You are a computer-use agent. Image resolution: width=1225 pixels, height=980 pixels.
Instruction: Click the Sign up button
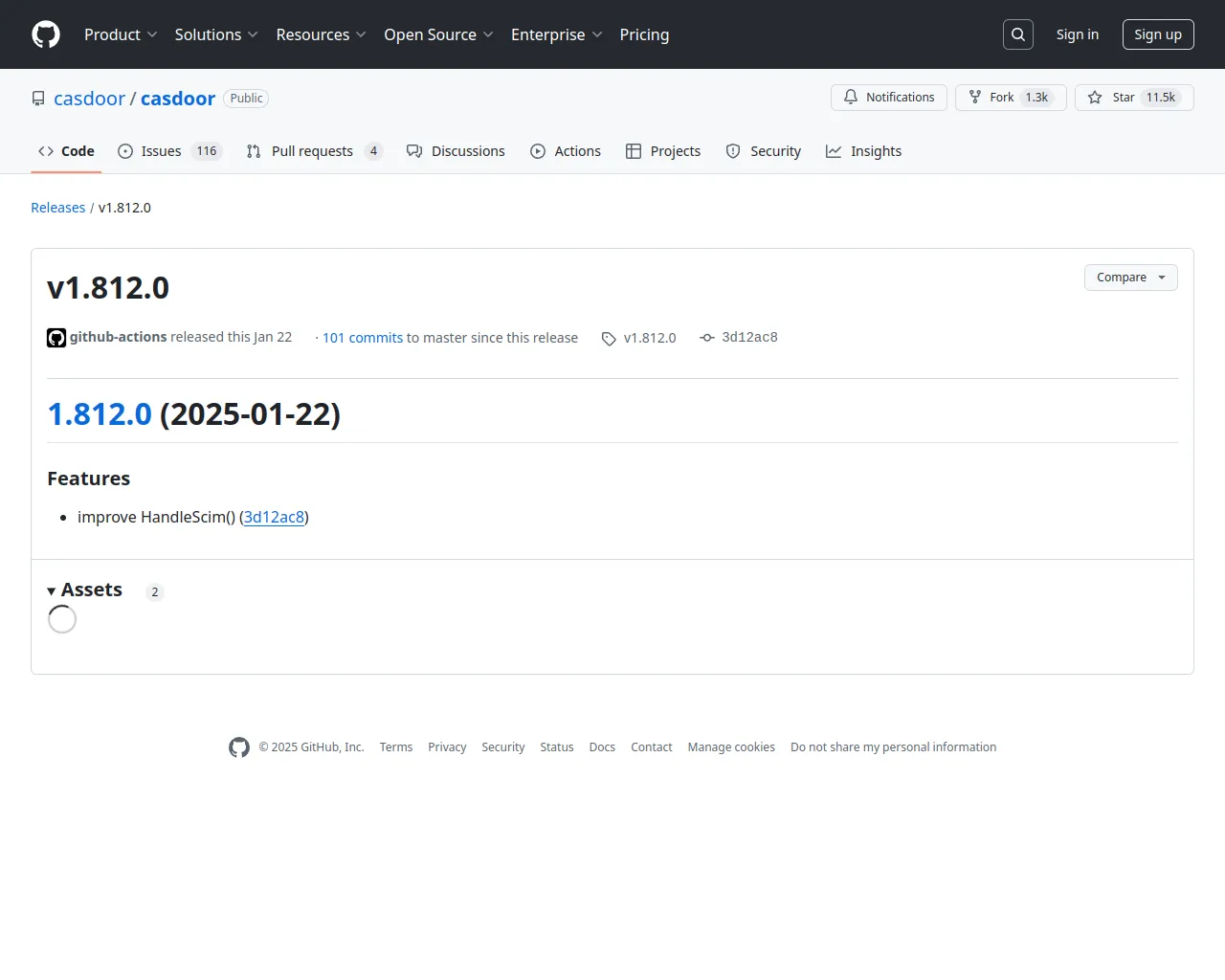pos(1158,34)
